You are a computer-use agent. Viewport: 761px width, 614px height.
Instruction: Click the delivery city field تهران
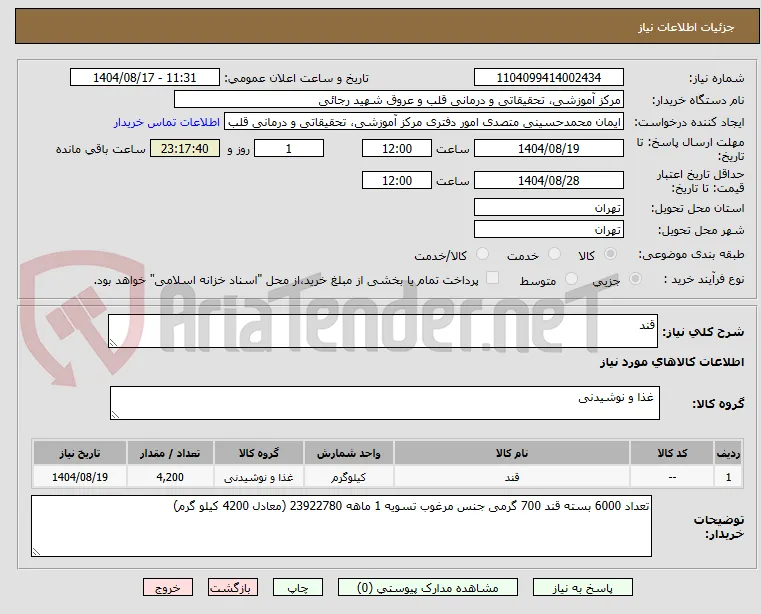548,229
